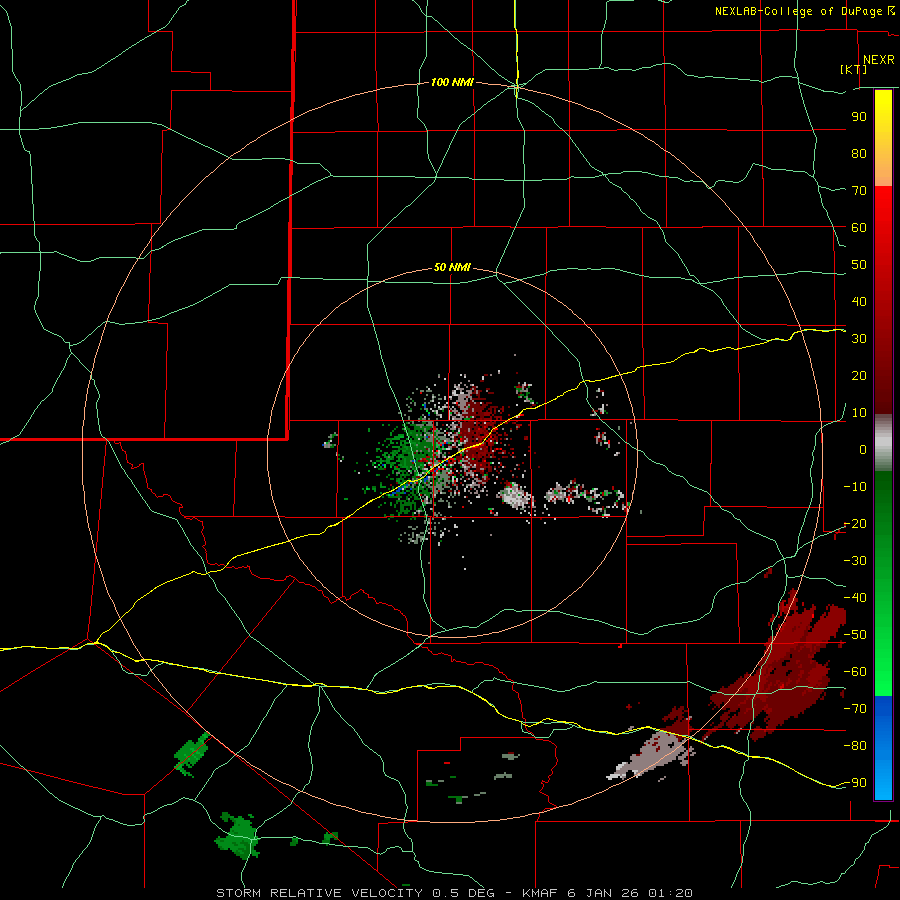Click the large green echo blob at the bottom left
This screenshot has width=900, height=900.
(238, 835)
